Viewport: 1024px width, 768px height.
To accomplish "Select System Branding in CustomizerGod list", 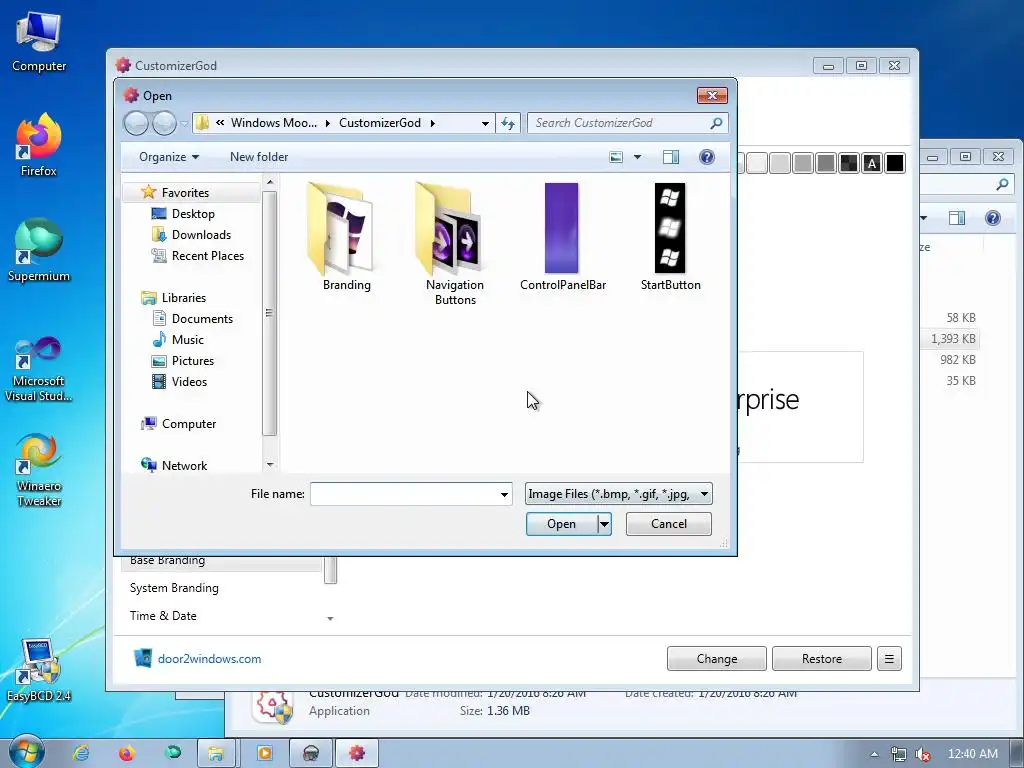I will [174, 588].
